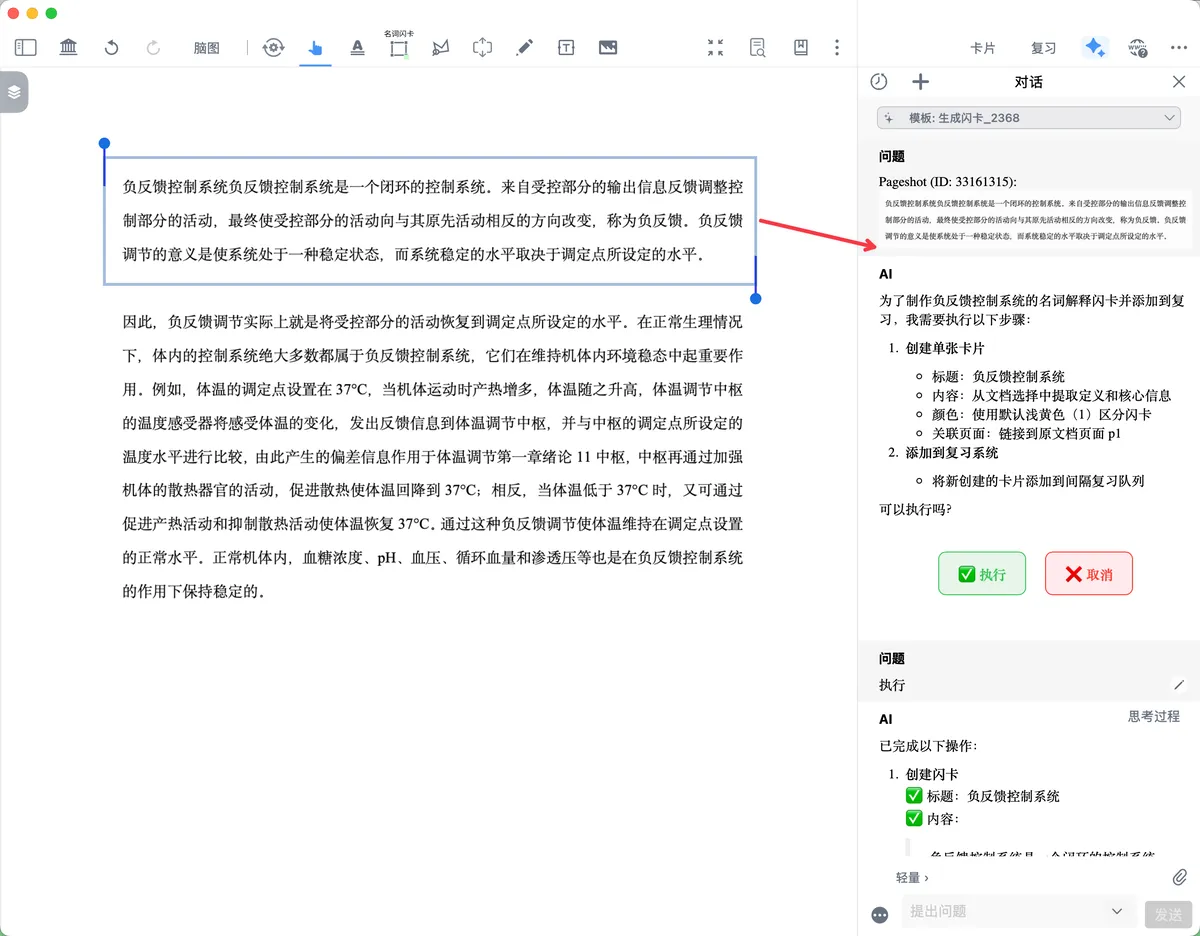The image size is (1200, 936).
Task: Click the paperclip attachment icon
Action: click(1179, 877)
